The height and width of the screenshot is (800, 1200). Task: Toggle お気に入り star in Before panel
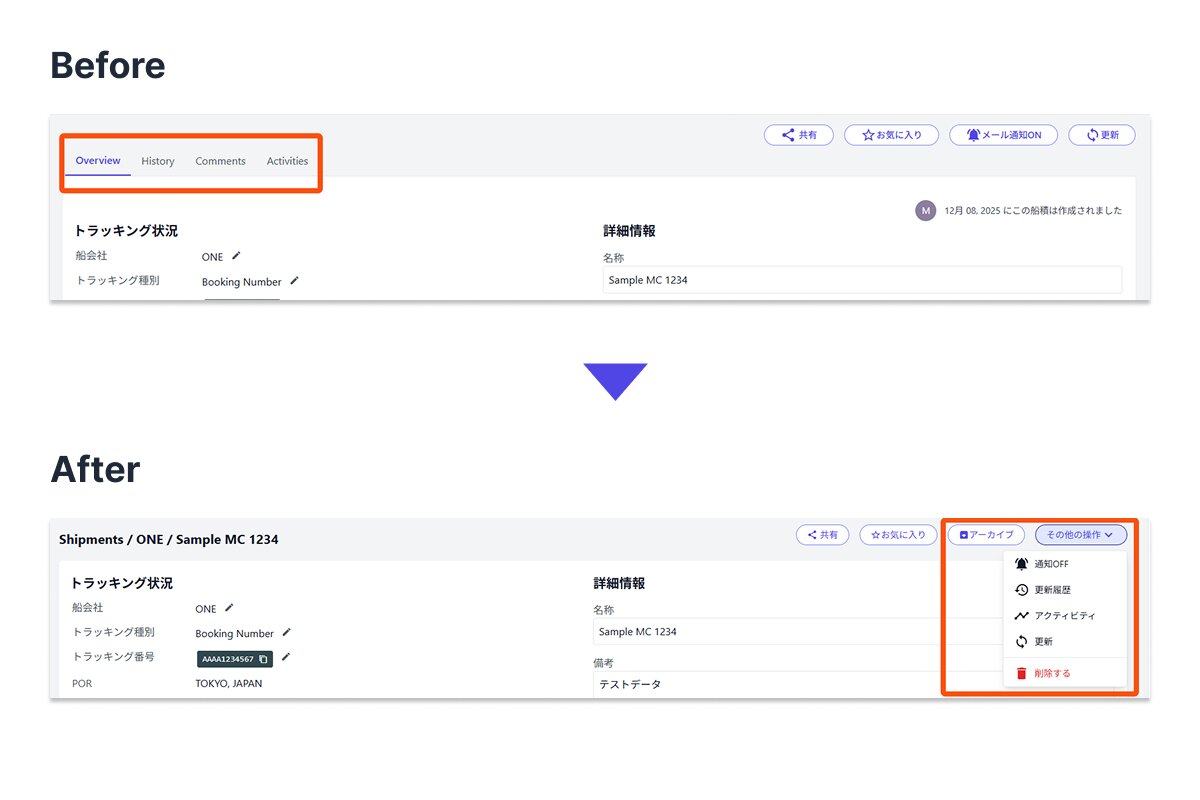click(891, 135)
